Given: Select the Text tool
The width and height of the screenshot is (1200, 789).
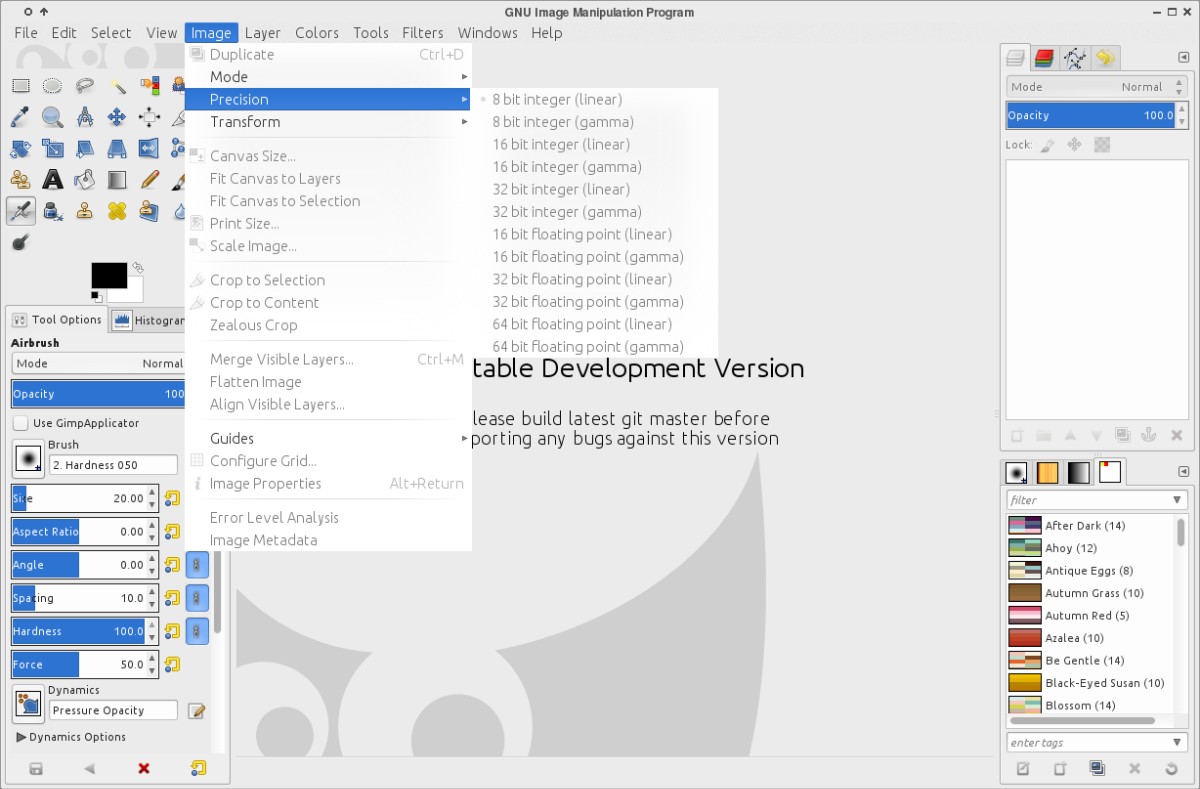Looking at the screenshot, I should point(52,180).
